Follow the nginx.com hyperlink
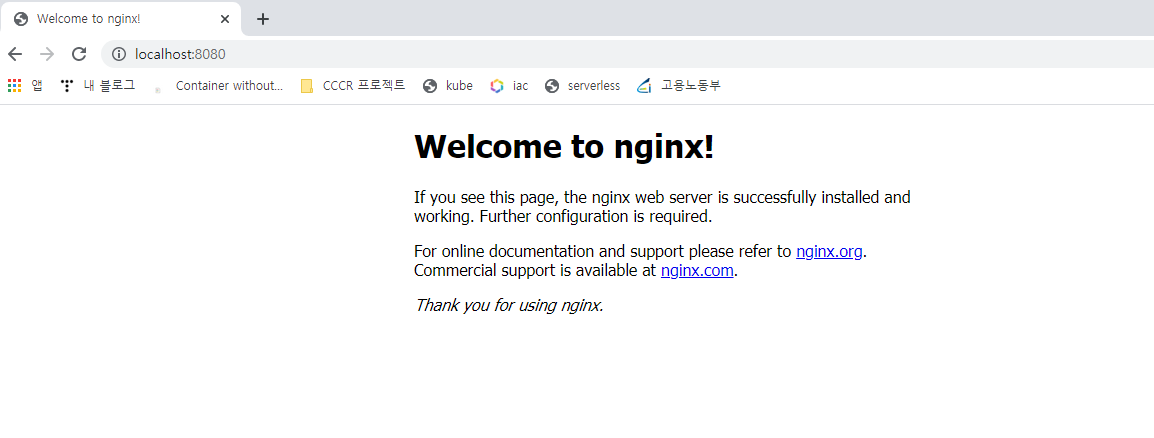 coord(697,270)
